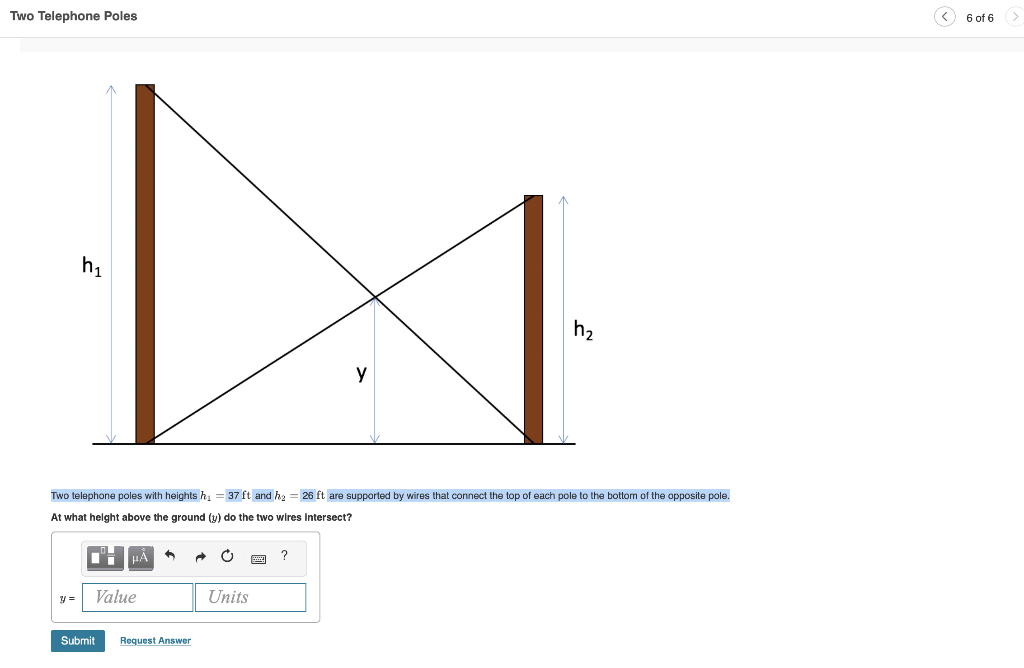Reset the answer box
The height and width of the screenshot is (668, 1024).
coord(227,556)
